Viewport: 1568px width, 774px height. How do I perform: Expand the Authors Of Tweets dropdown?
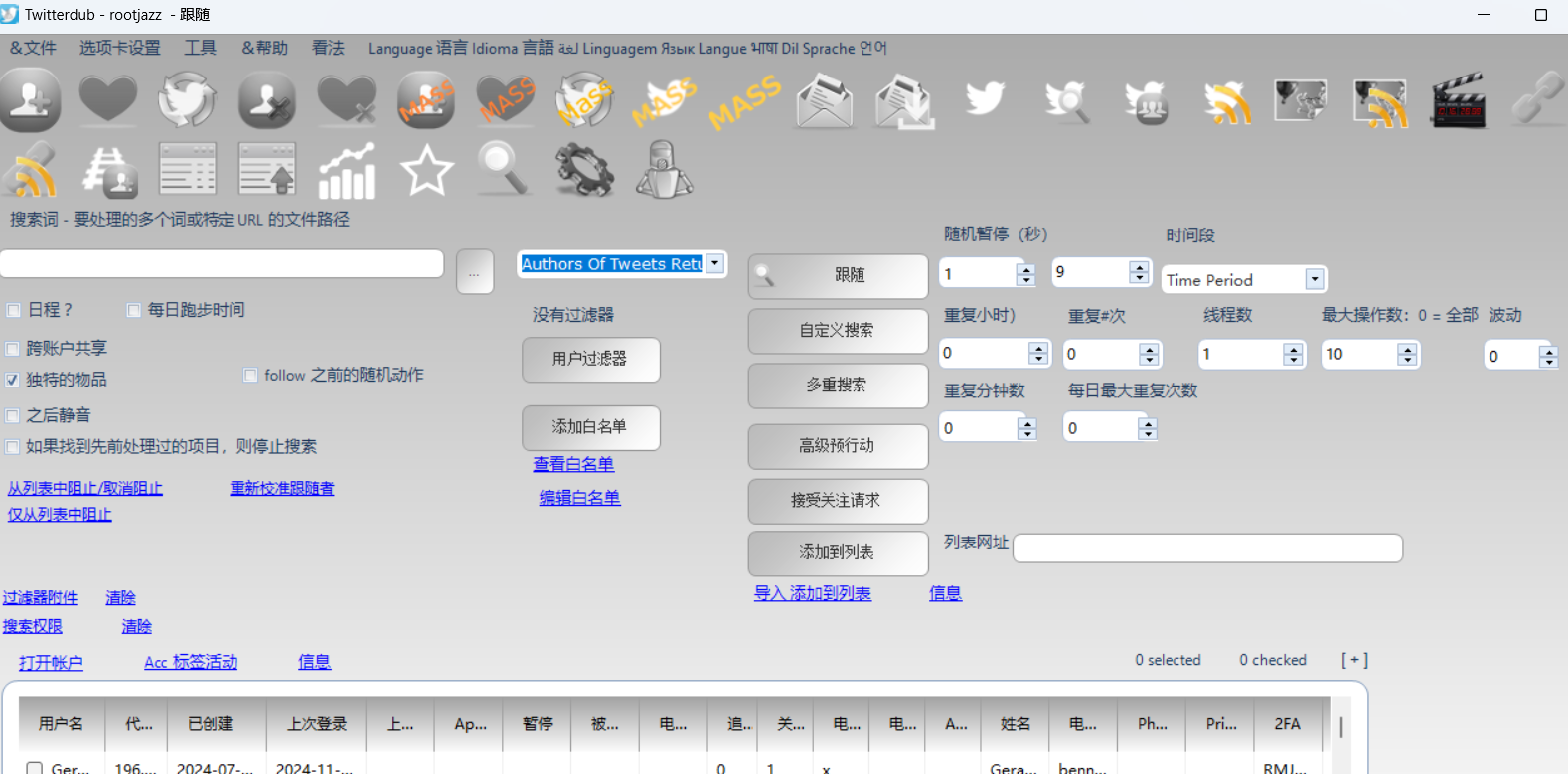point(715,263)
